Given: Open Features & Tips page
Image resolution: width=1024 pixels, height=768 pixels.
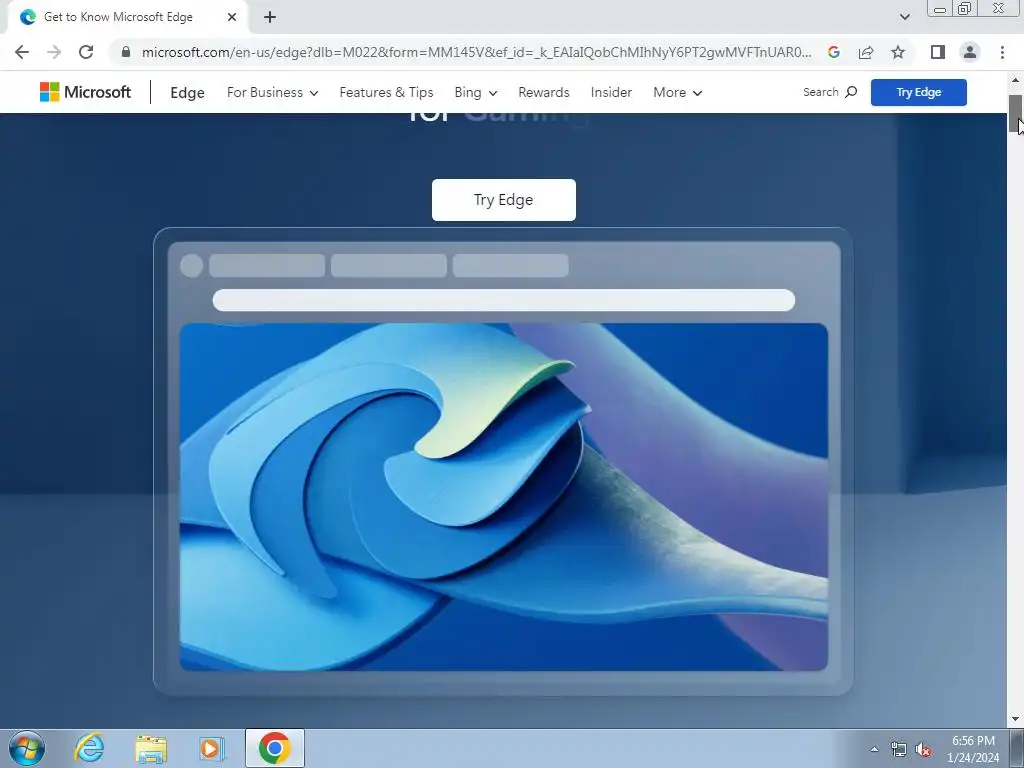Looking at the screenshot, I should (x=386, y=93).
